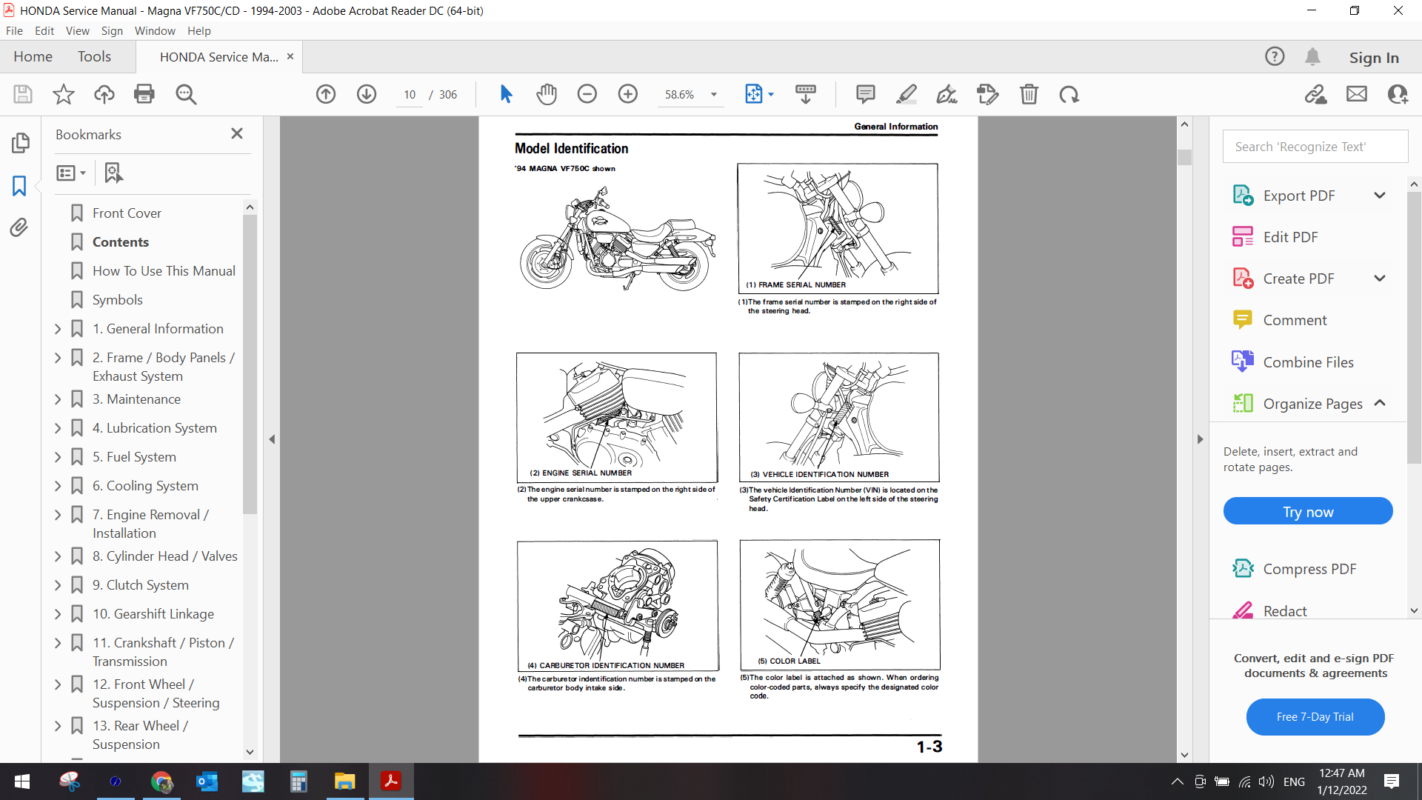
Task: Expand 1. General Information bookmark
Action: [x=57, y=328]
